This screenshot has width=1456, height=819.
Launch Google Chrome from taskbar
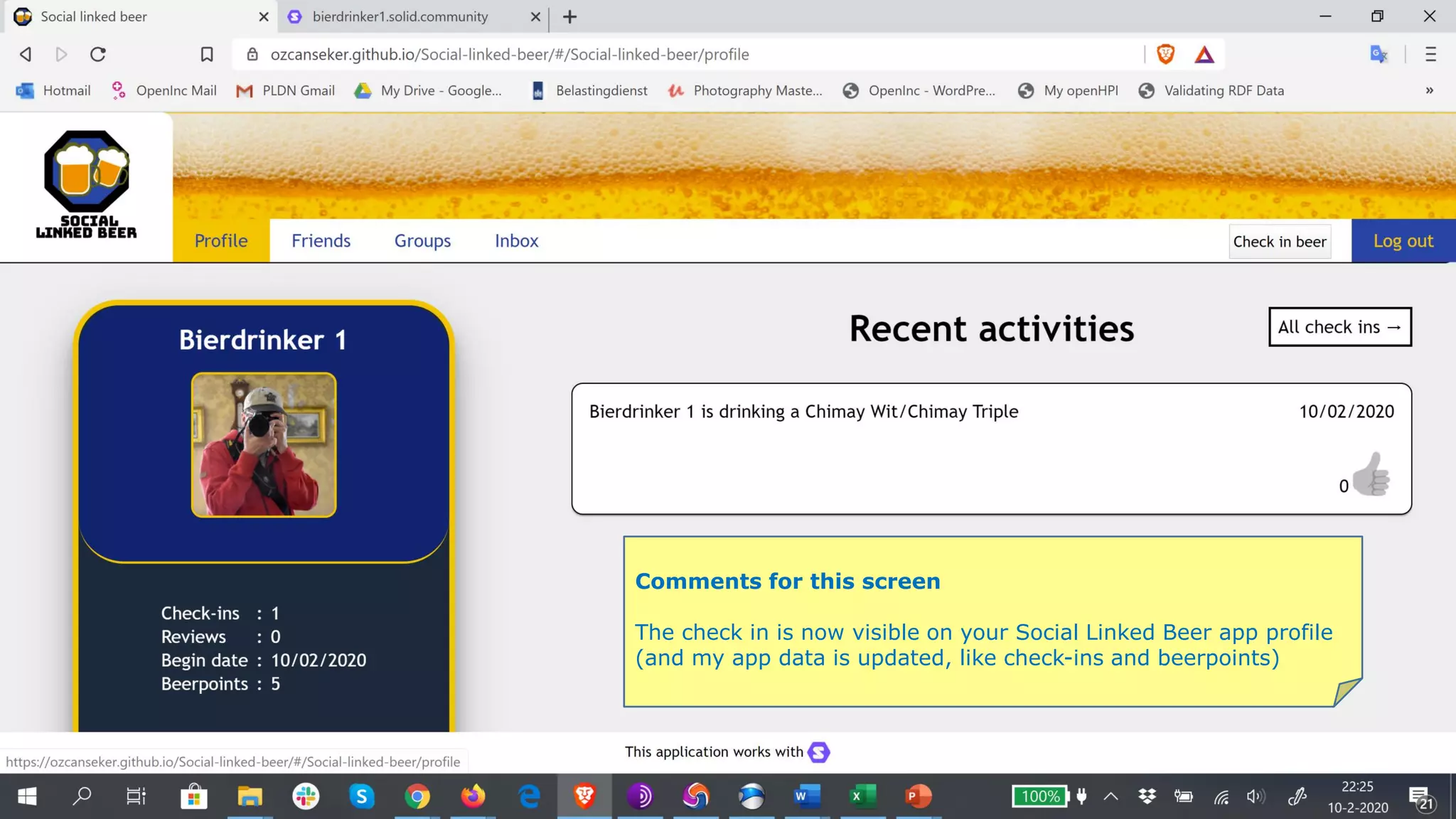click(417, 796)
